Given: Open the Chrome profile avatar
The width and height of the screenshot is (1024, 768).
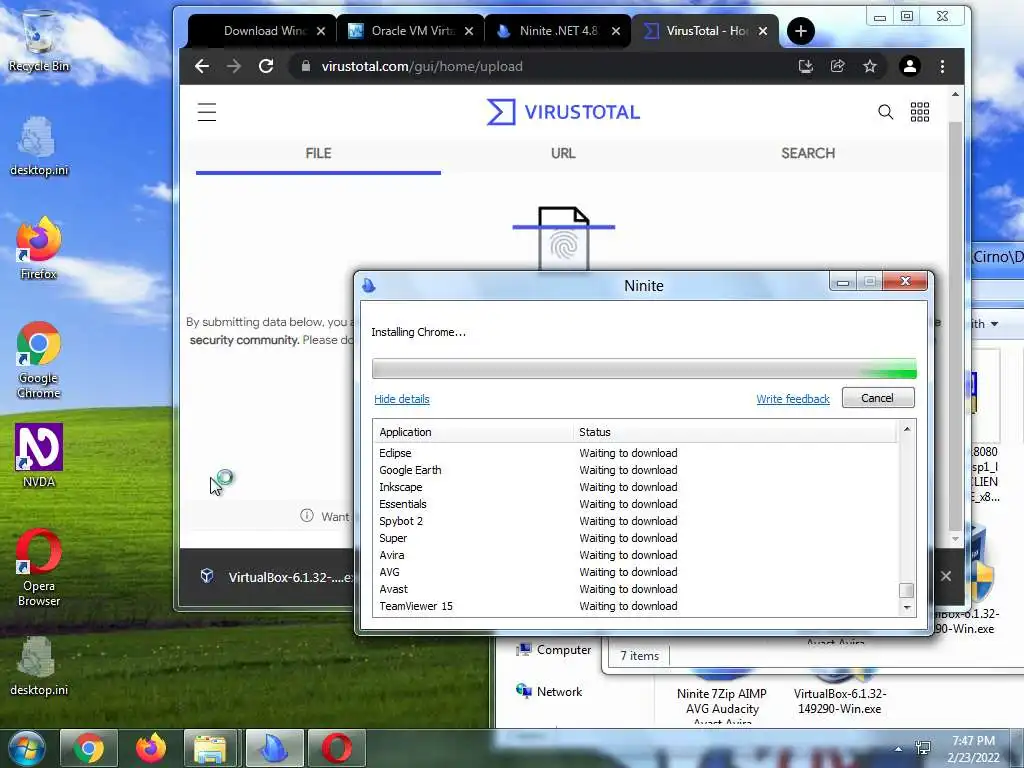Looking at the screenshot, I should tap(910, 66).
